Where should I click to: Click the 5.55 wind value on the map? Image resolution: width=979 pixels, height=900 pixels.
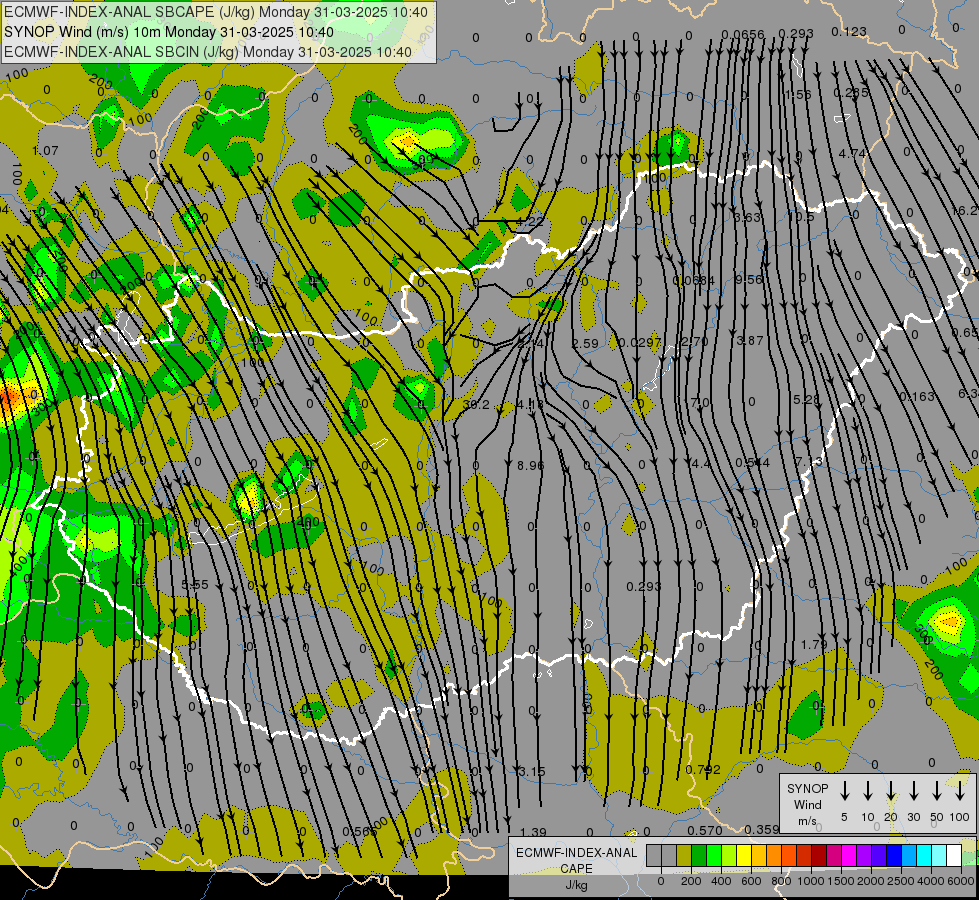pos(195,585)
